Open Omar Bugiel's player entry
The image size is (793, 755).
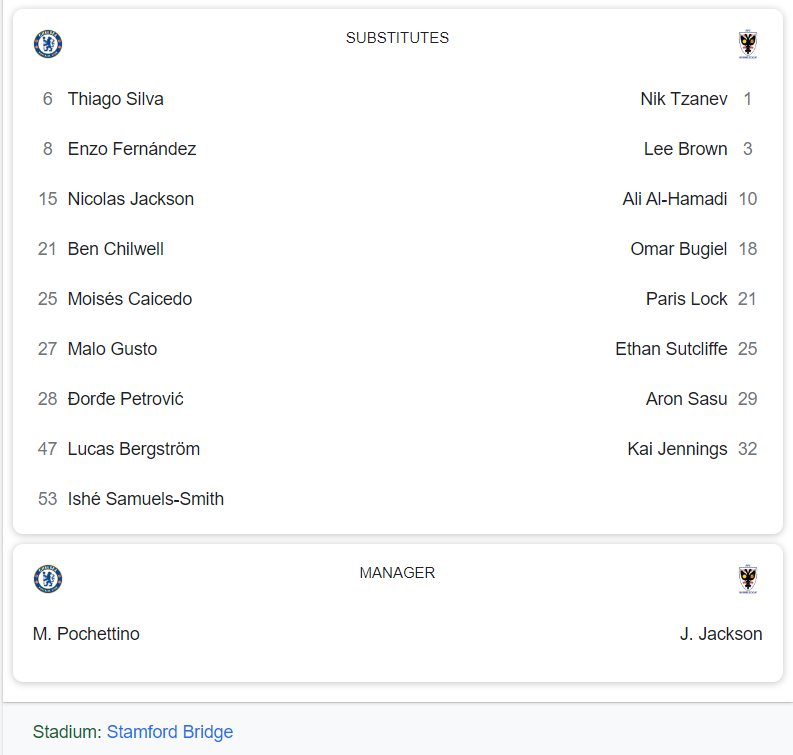679,249
